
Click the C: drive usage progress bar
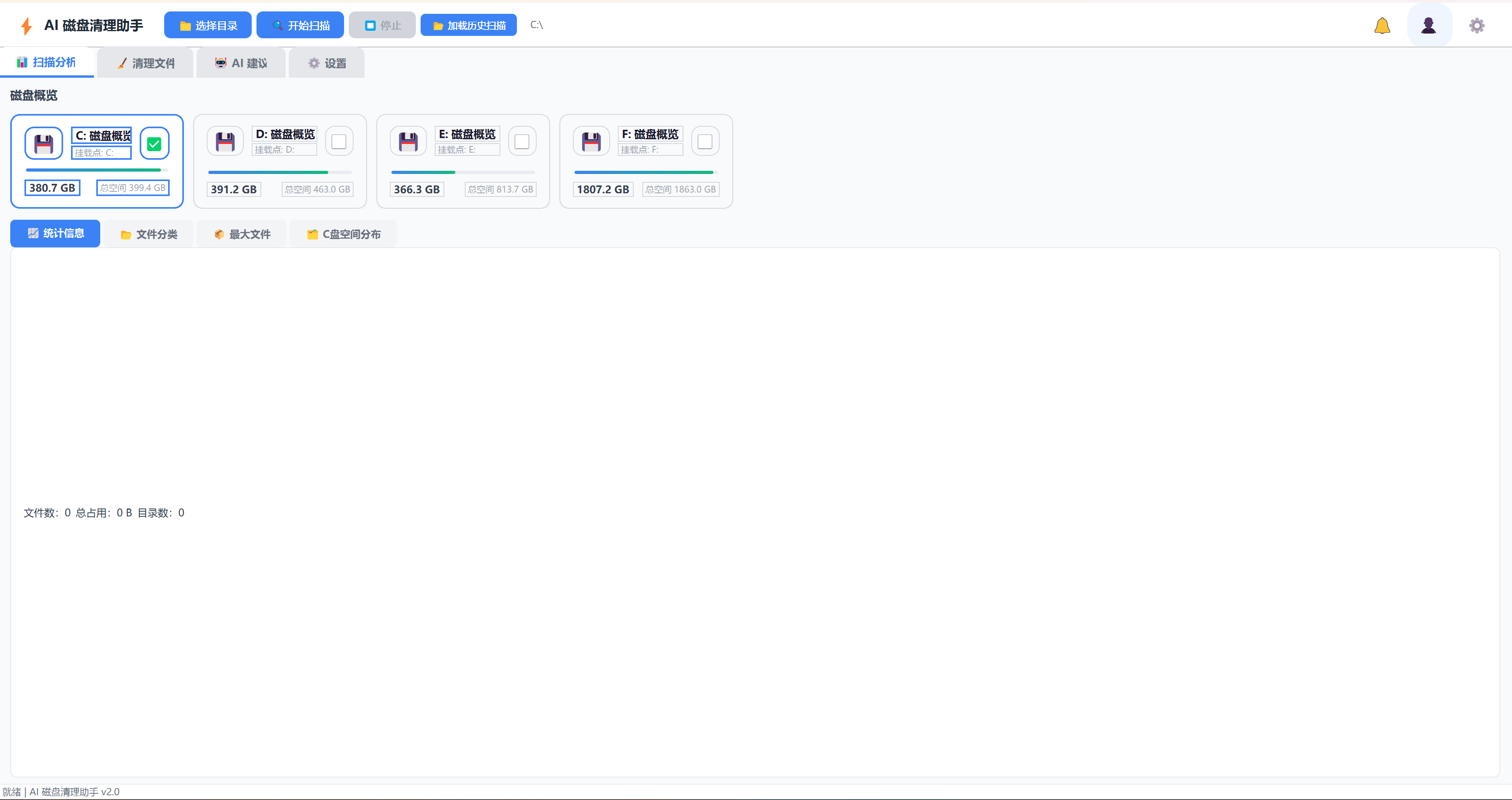coord(97,170)
